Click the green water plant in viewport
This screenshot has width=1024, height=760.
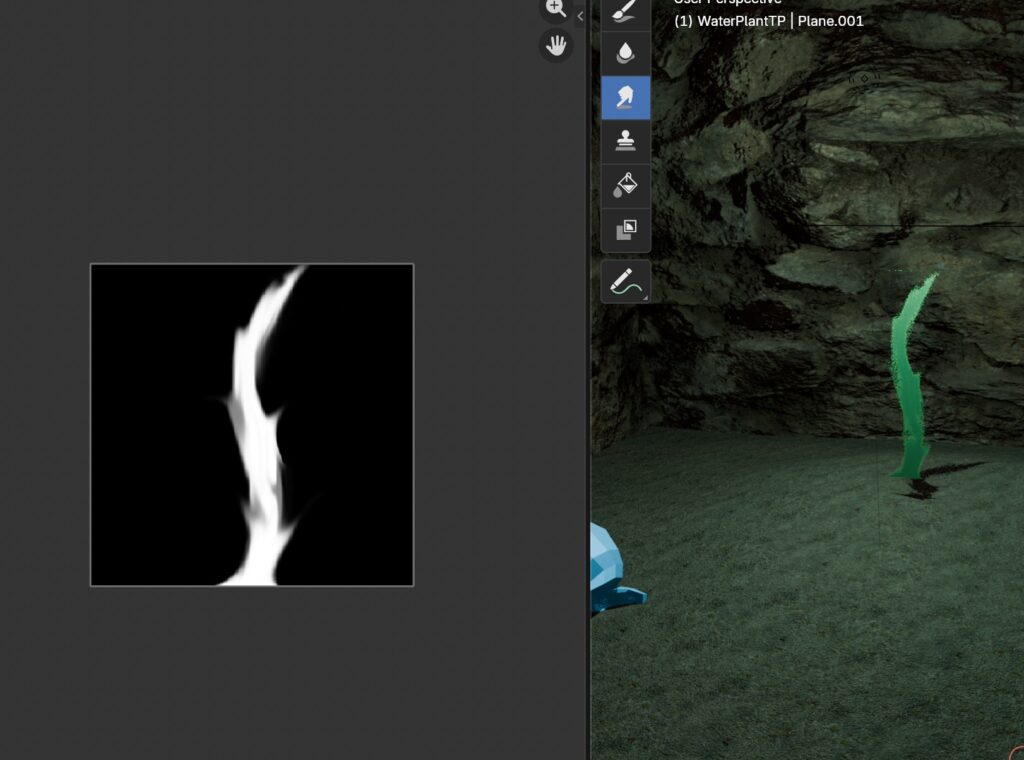coord(911,380)
